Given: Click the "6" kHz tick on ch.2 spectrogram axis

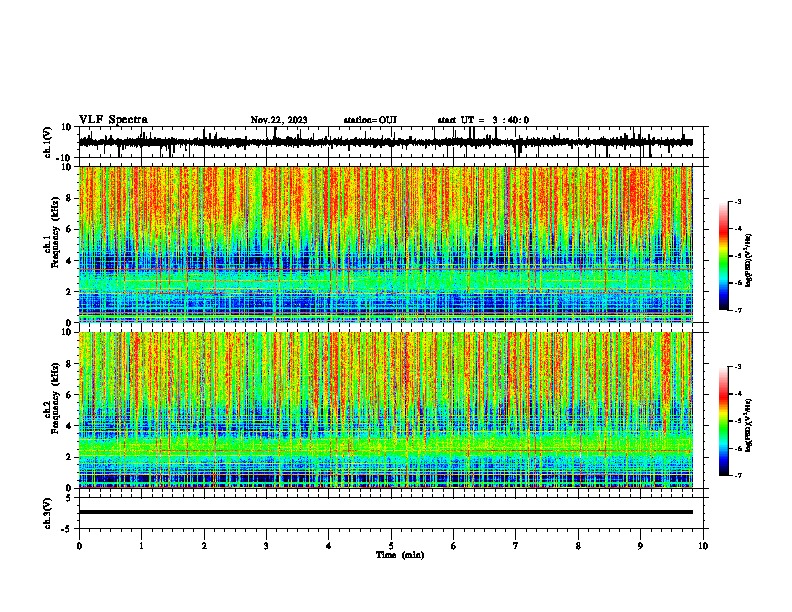Looking at the screenshot, I should coord(71,395).
